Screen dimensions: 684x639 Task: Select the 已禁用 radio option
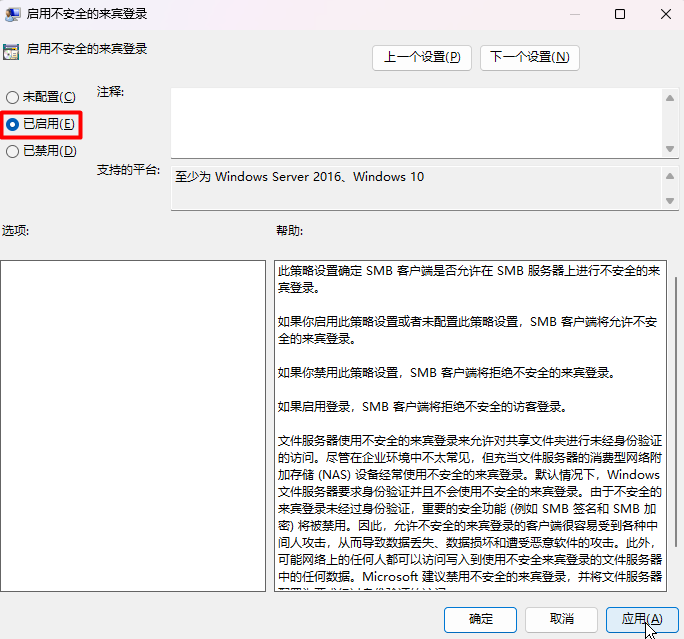12,151
